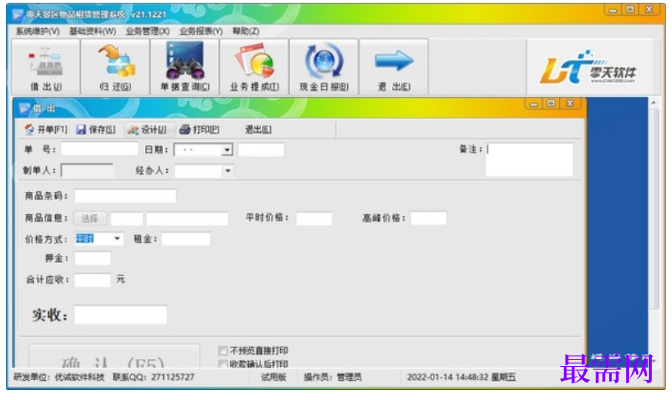Open the 设计 design tool
The width and height of the screenshot is (672, 400).
point(147,129)
